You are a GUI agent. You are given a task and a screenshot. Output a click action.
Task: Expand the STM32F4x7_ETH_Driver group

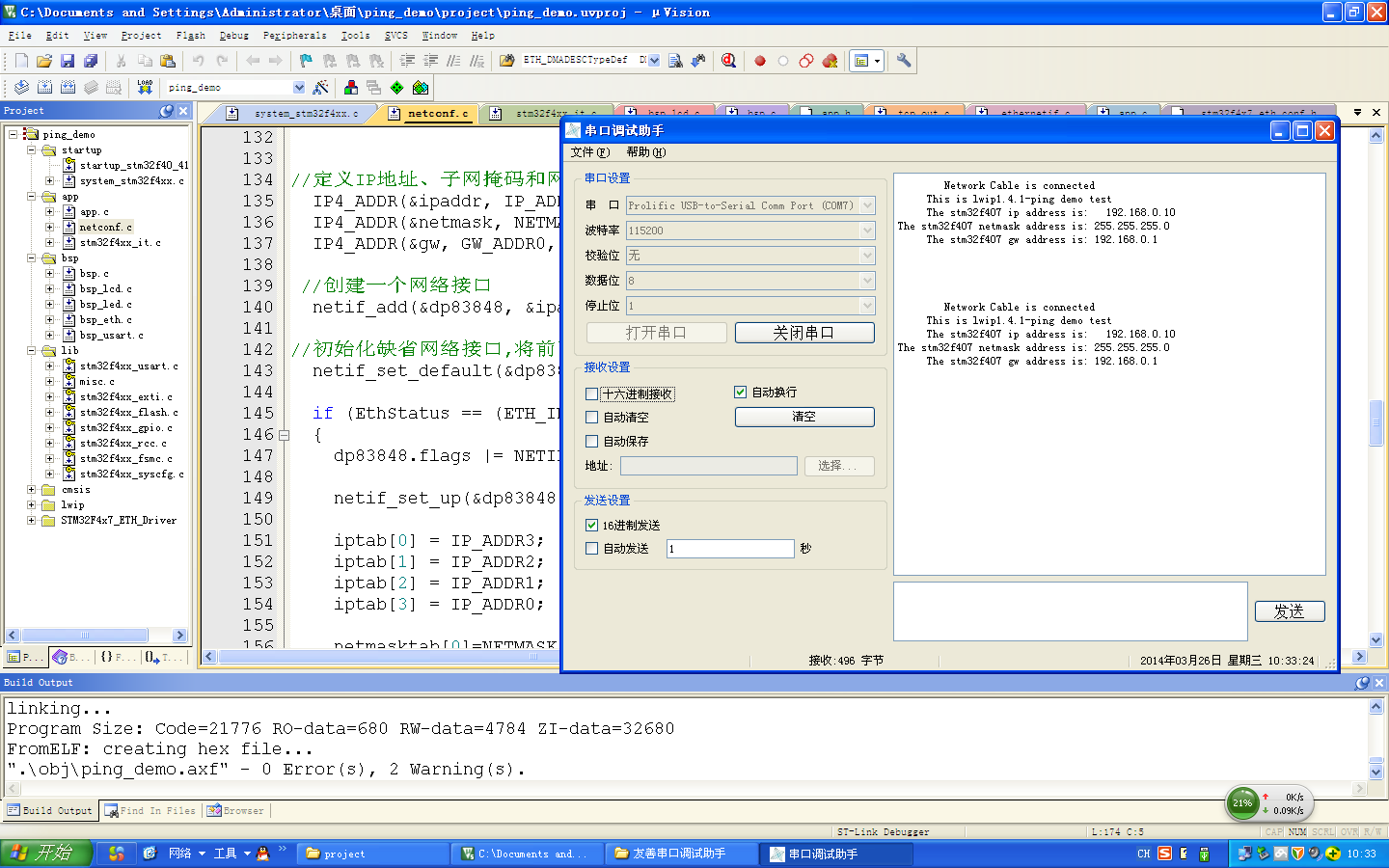tap(31, 521)
